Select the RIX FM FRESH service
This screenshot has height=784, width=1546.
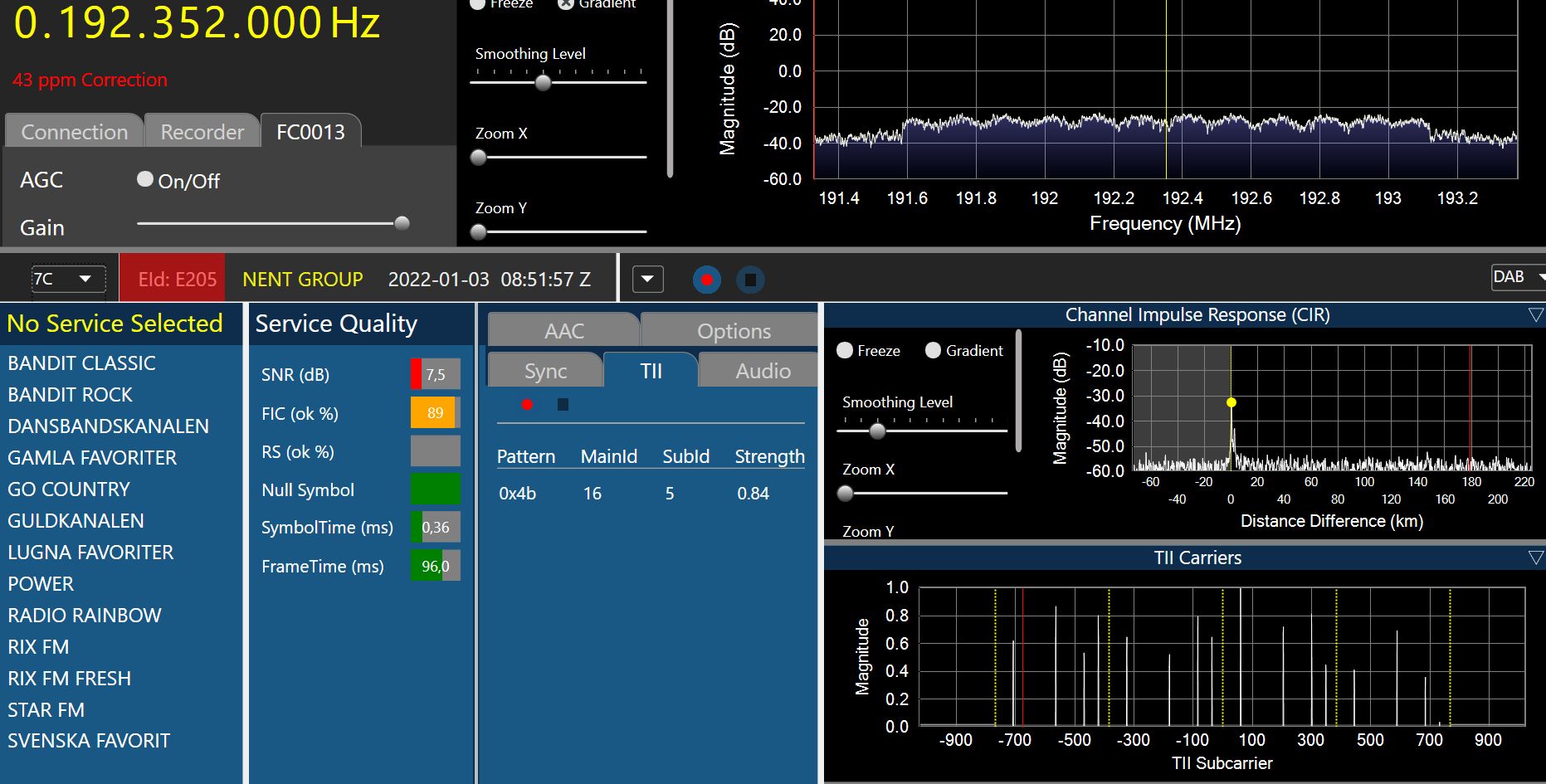[x=70, y=679]
